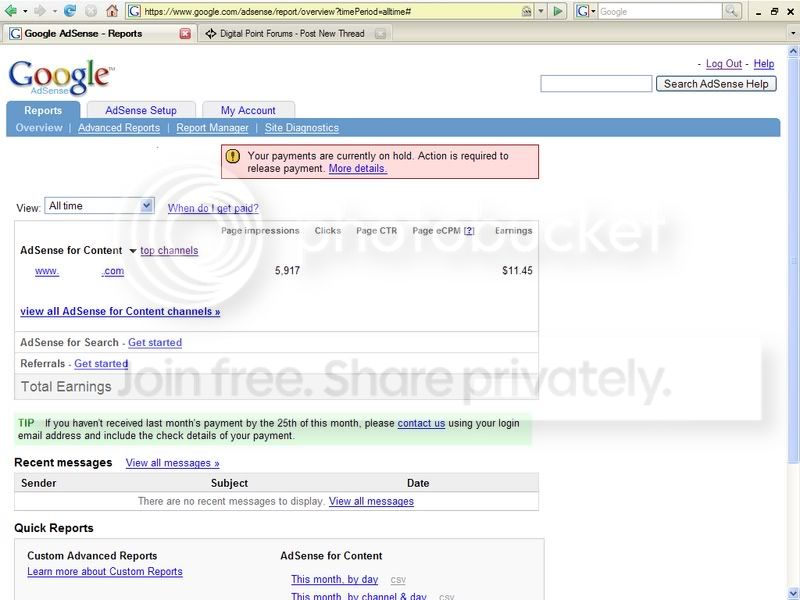Open Site Diagnostics link
Screen dimensions: 800x600
click(x=302, y=128)
